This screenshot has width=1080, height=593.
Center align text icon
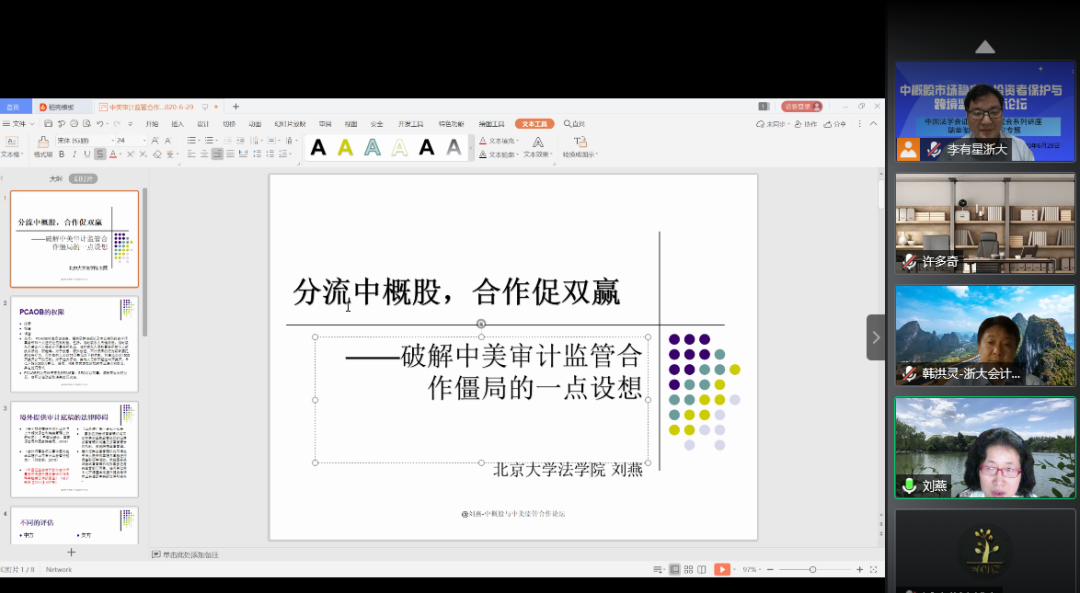205,154
